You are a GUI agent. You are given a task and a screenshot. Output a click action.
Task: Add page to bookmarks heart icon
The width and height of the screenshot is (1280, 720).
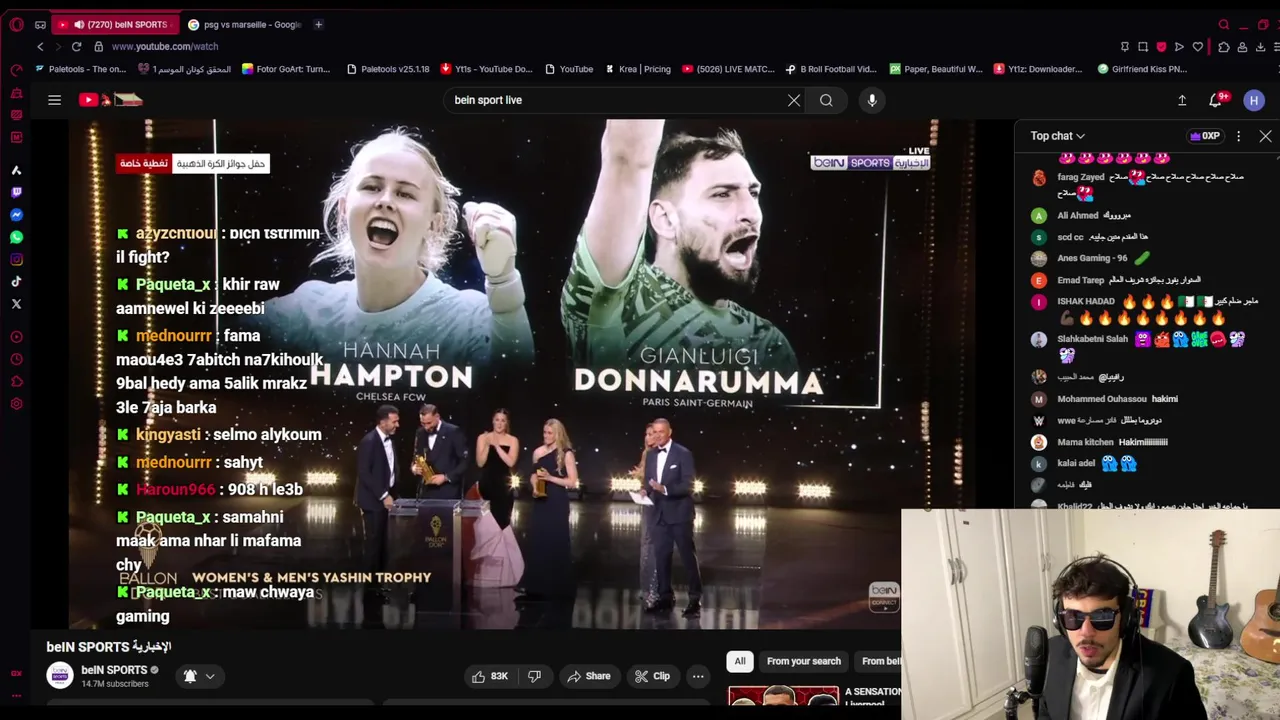1198,47
